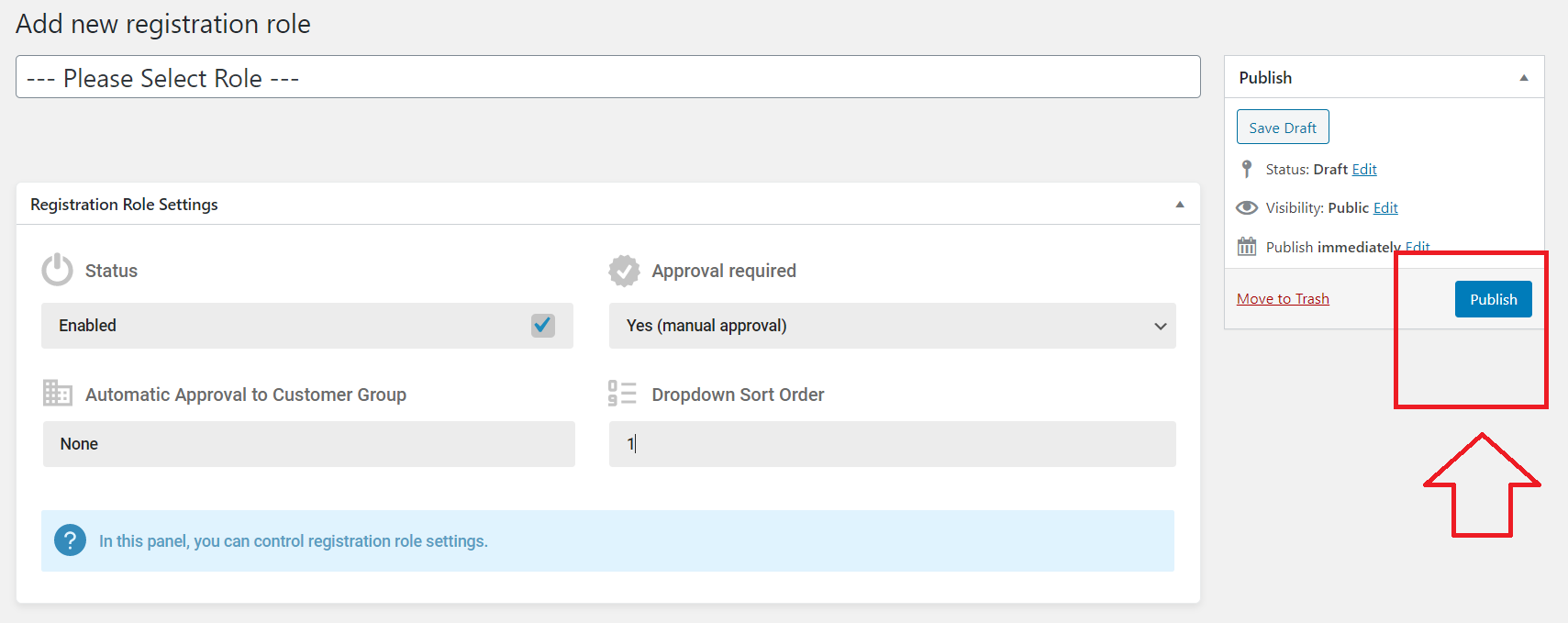Collapse the Registration Role Settings panel
Image resolution: width=1568 pixels, height=623 pixels.
click(1180, 205)
